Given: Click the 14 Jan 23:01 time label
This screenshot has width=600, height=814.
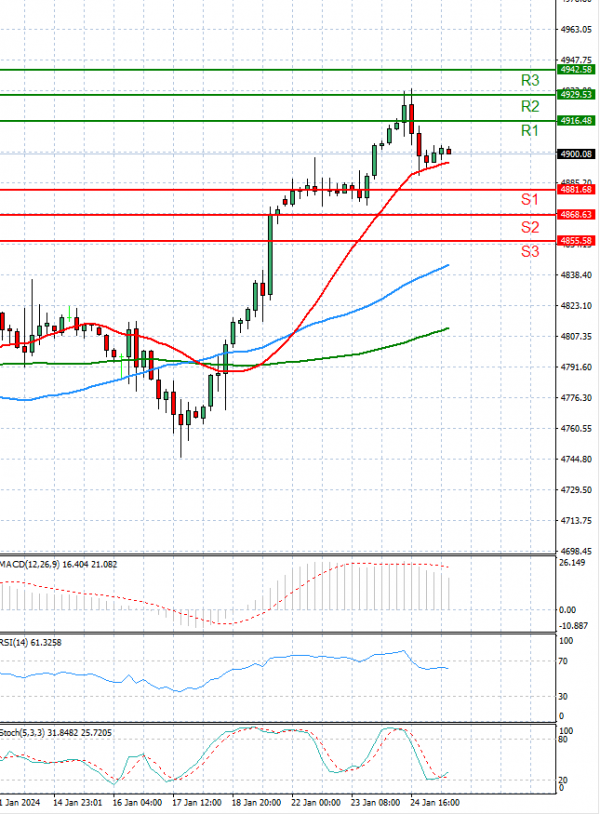Looking at the screenshot, I should point(78,803).
